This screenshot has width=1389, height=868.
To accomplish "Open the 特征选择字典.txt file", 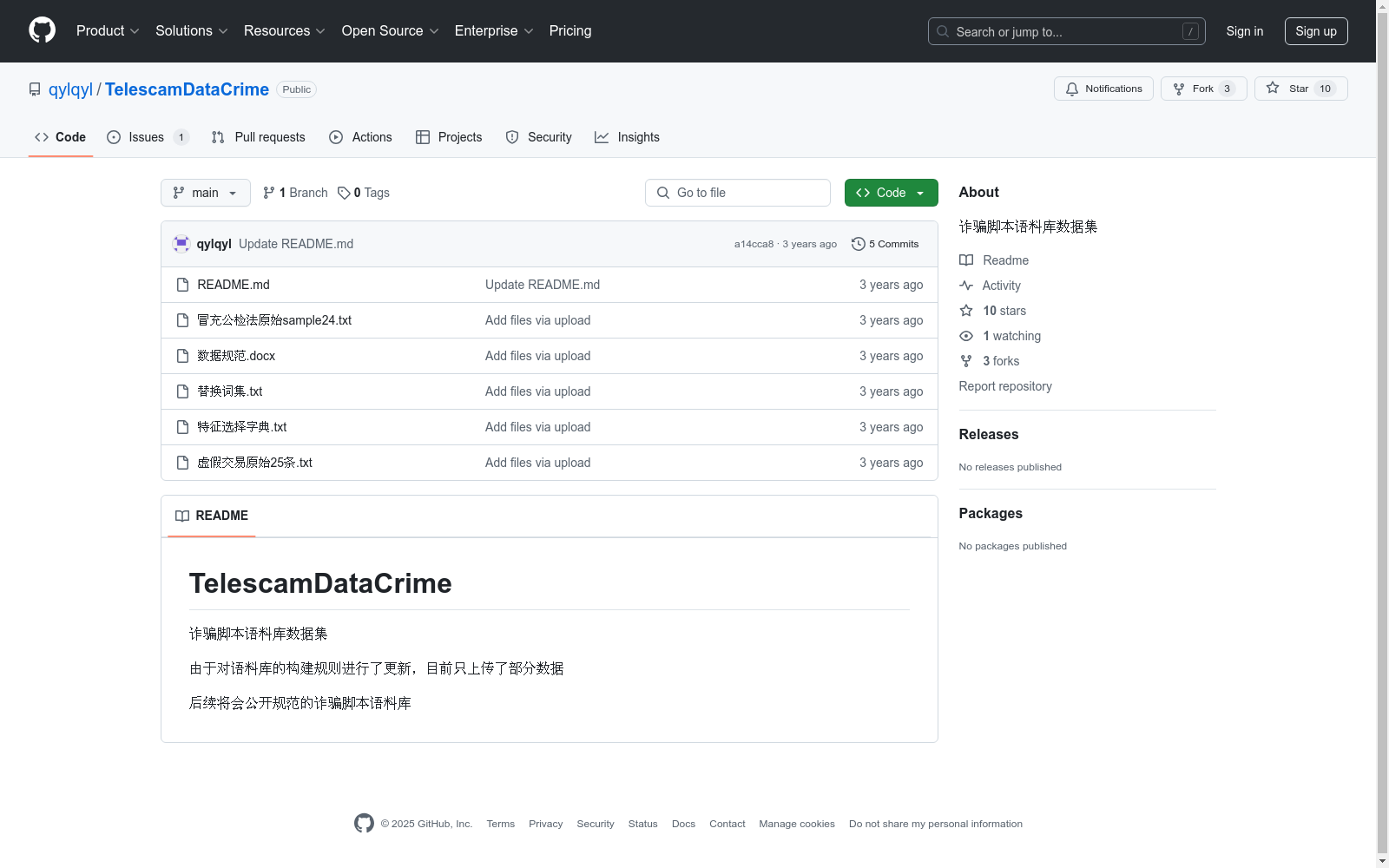I will point(242,427).
